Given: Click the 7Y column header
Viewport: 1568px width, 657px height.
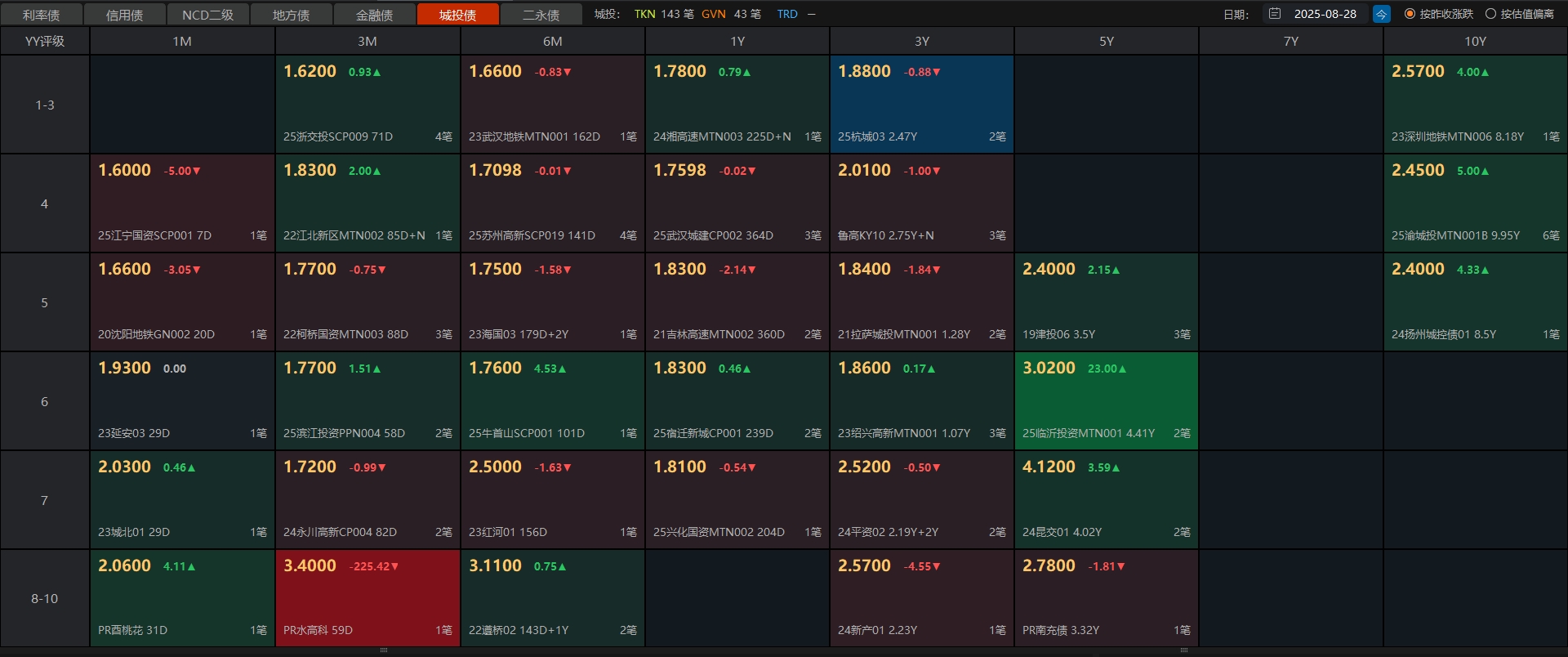Looking at the screenshot, I should (x=1291, y=41).
